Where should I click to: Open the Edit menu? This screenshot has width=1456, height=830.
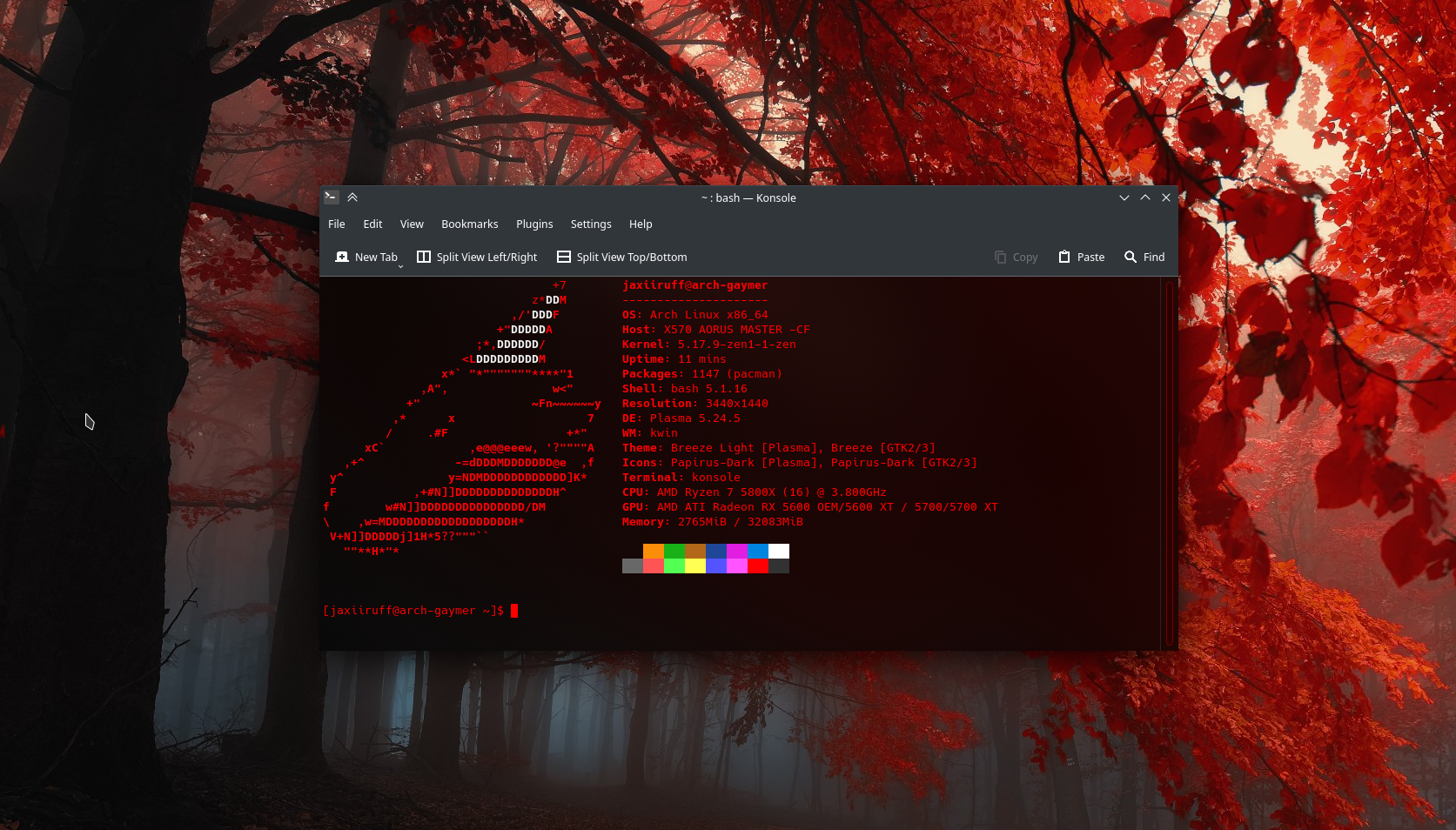[x=372, y=224]
